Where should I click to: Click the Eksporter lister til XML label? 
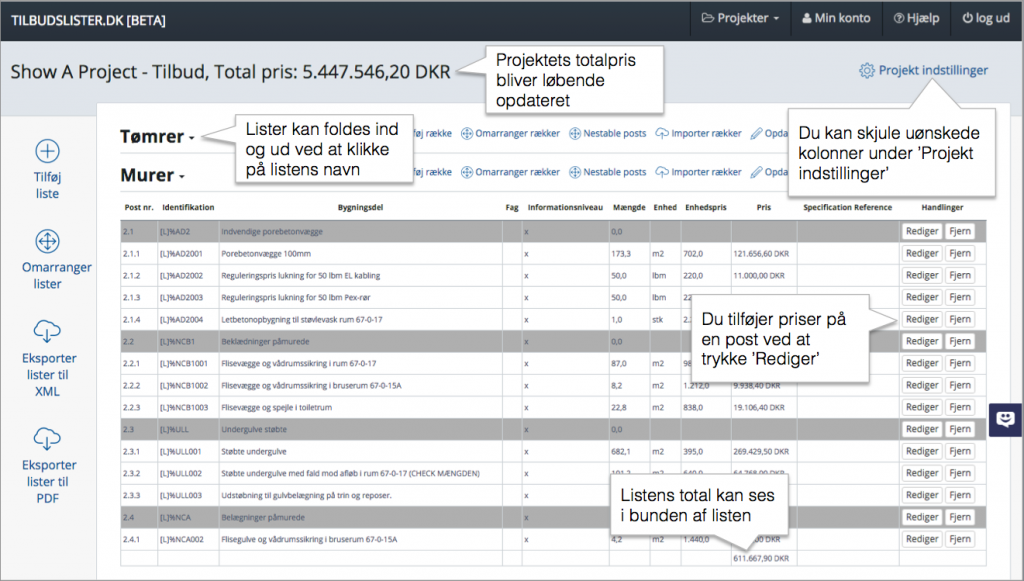[48, 375]
